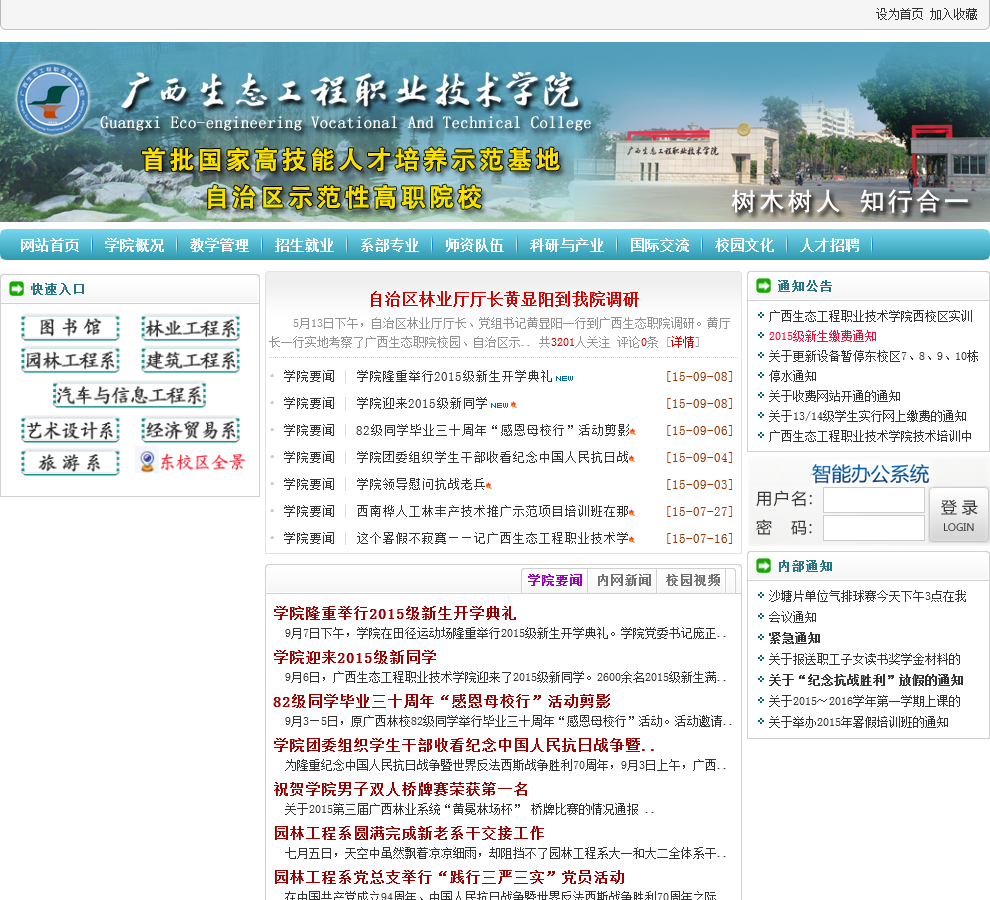
Task: Open red article title 学院团委组织学生干部收看纪念
Action: click(x=463, y=746)
